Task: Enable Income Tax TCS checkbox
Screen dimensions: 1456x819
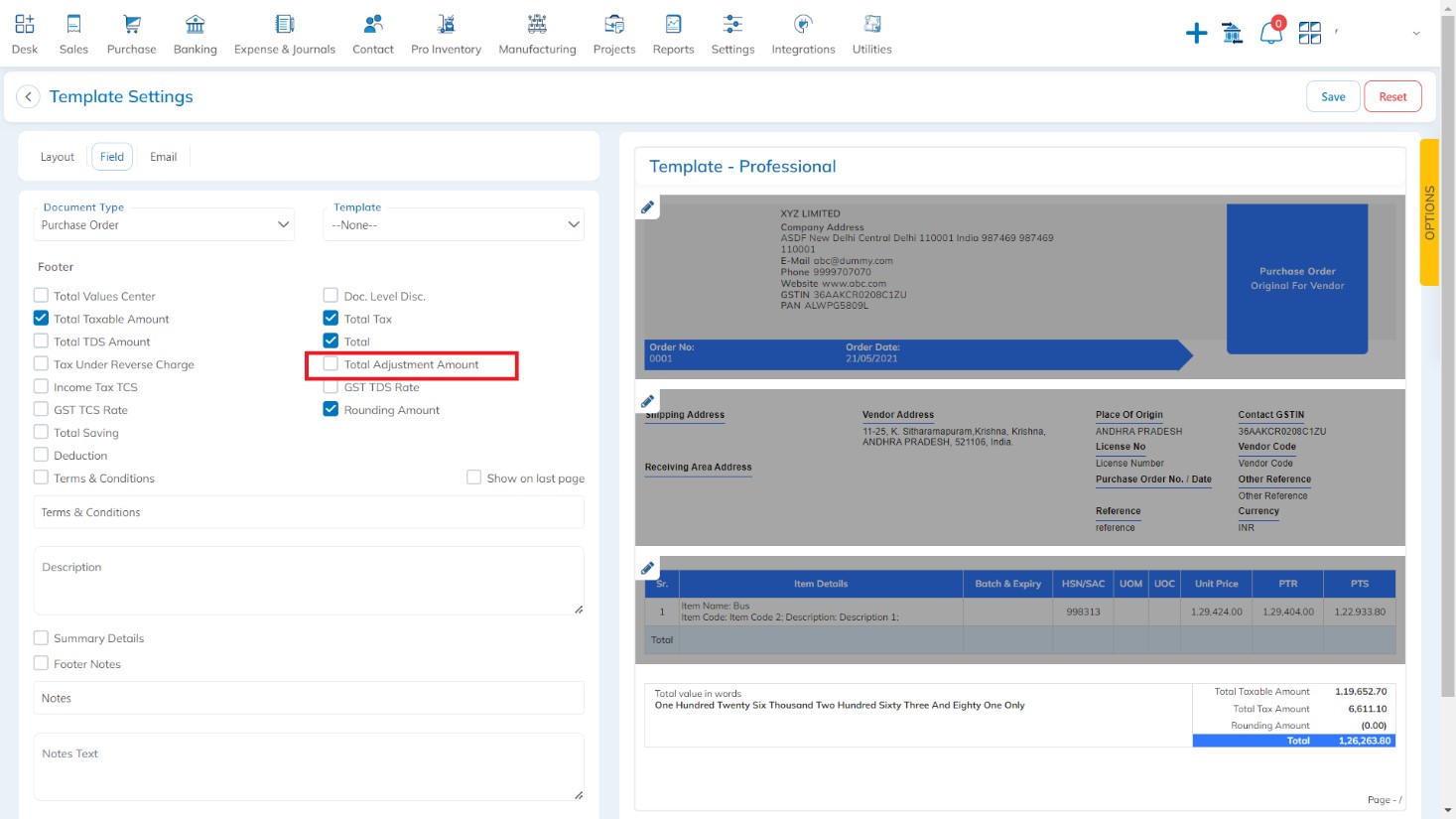Action: 41,386
